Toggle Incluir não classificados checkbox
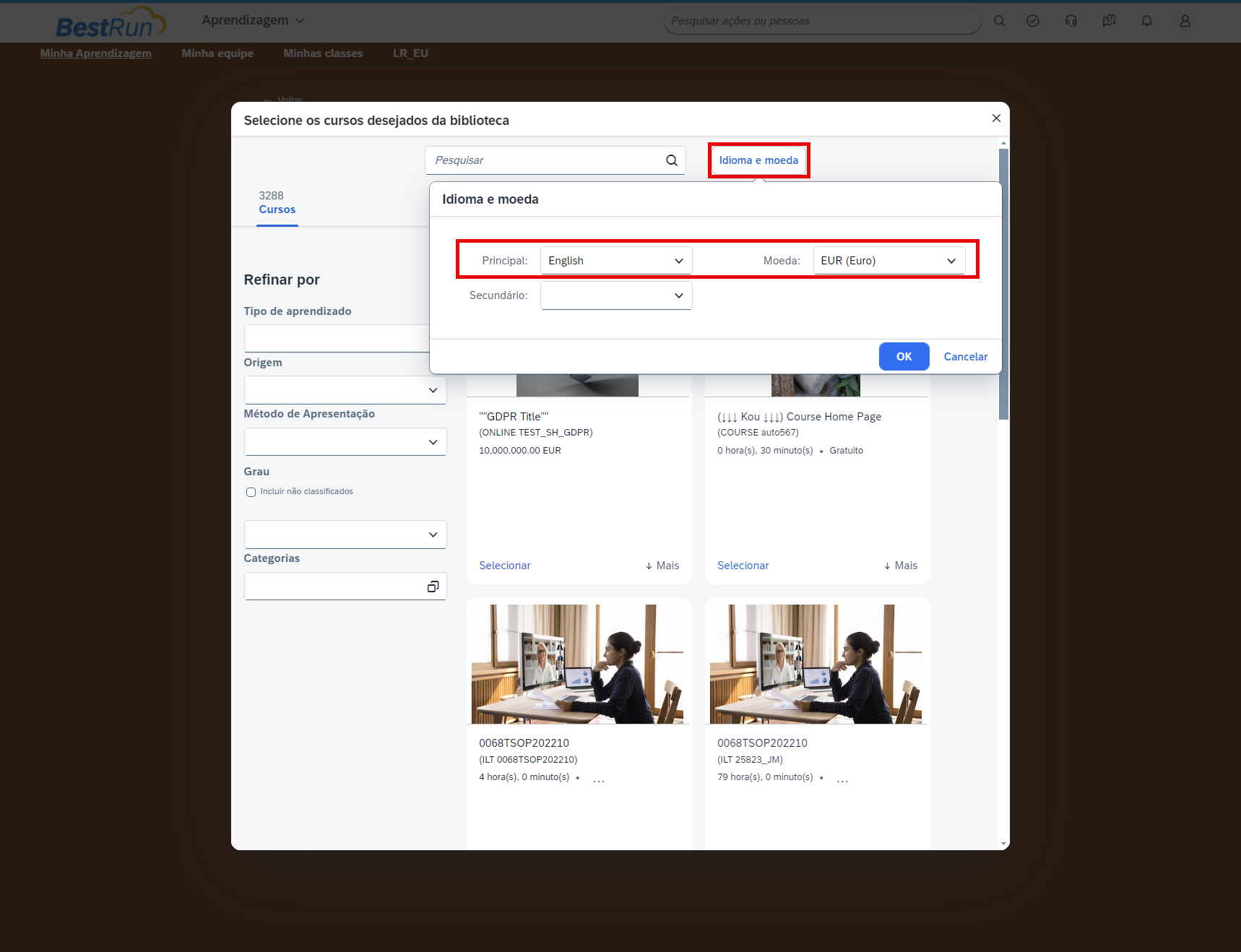 [x=251, y=492]
